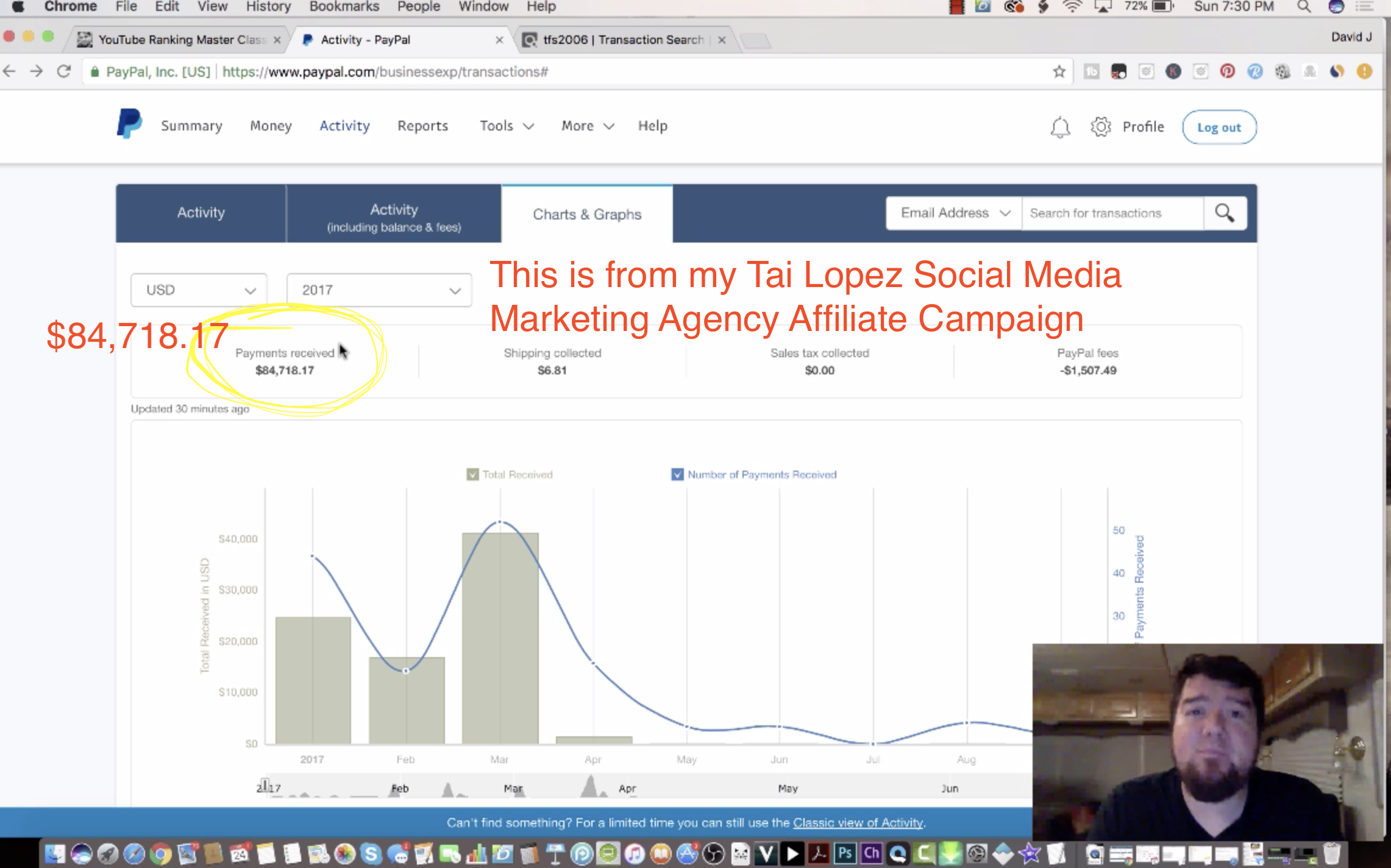Open OBS Studio from the dock
Screen dimensions: 1391x868
(x=713, y=854)
